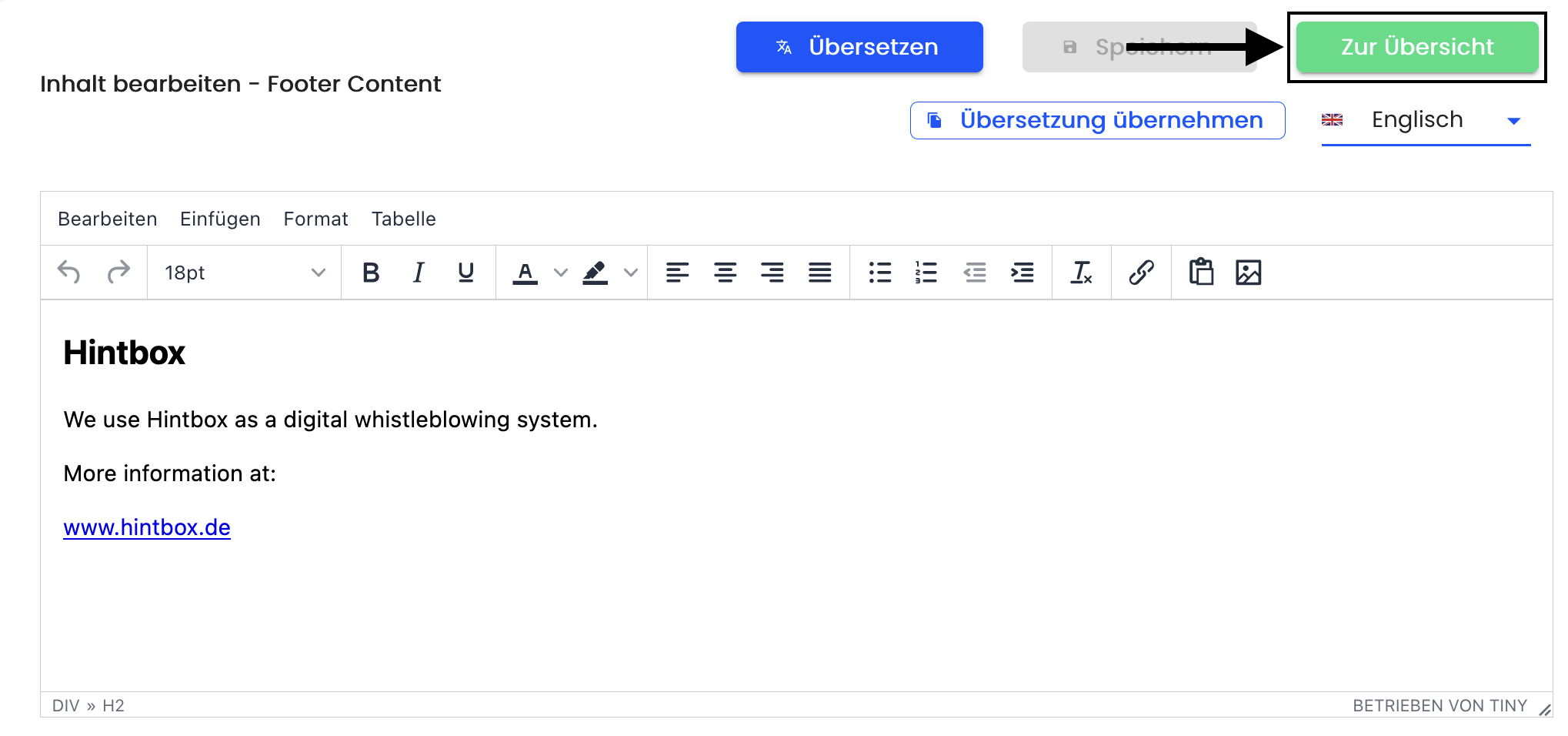
Task: Insert an image
Action: (x=1249, y=273)
